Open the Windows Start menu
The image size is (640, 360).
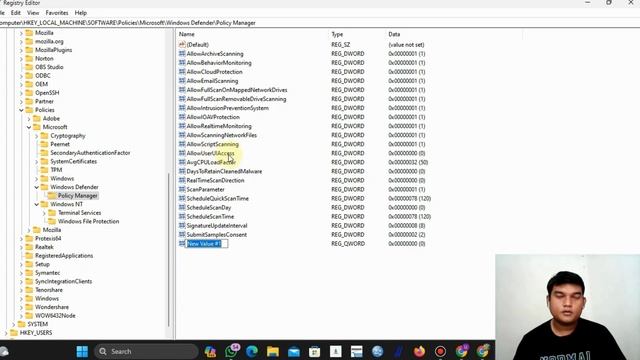pyautogui.click(x=82, y=351)
